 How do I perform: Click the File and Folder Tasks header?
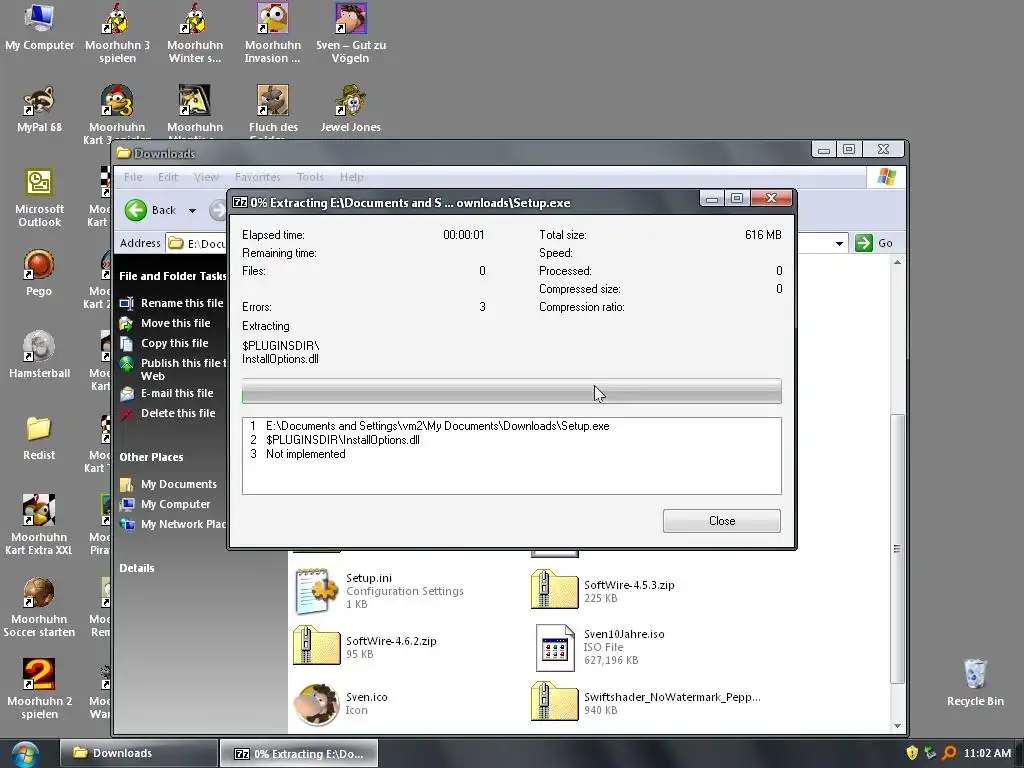(172, 276)
